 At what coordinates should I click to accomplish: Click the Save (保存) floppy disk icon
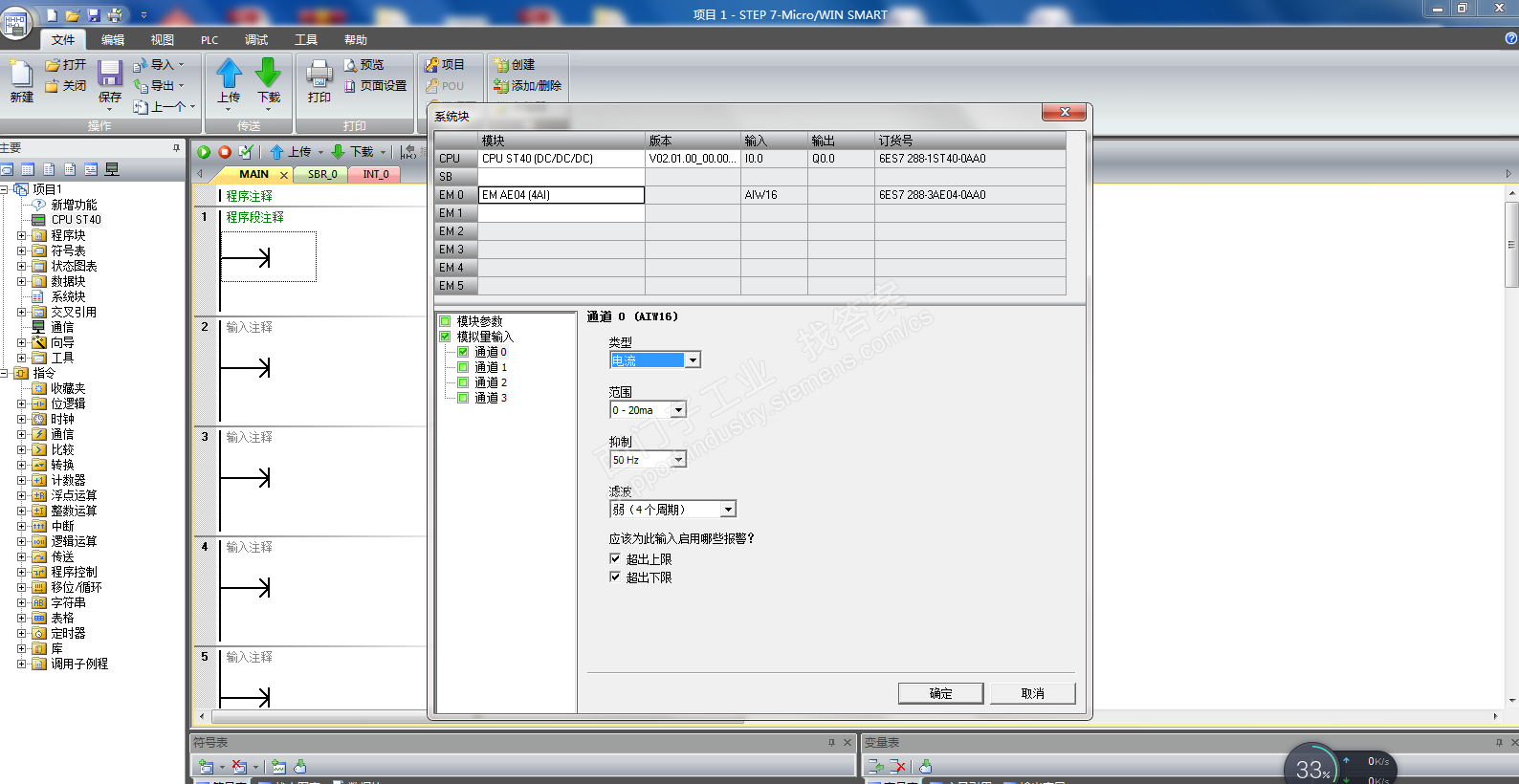(x=110, y=74)
